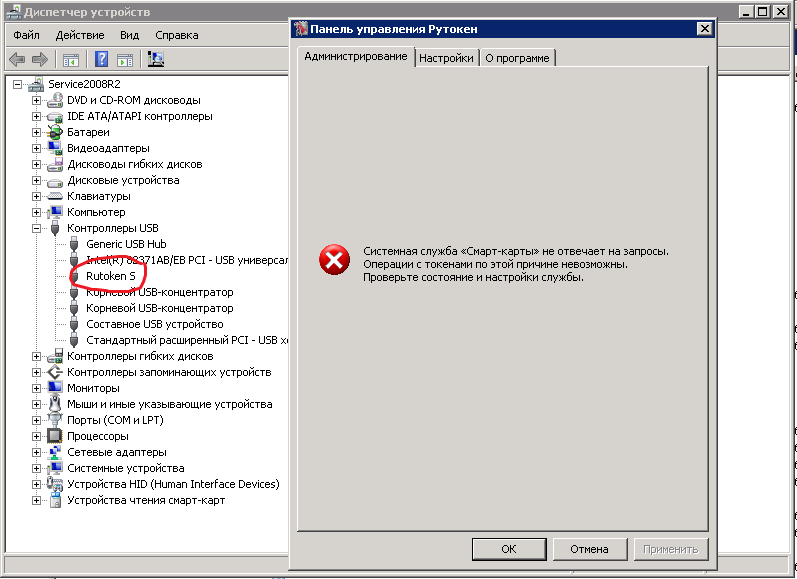Image resolution: width=797 pixels, height=579 pixels.
Task: Expand the Сетевые адаптеры node
Action: coord(37,452)
